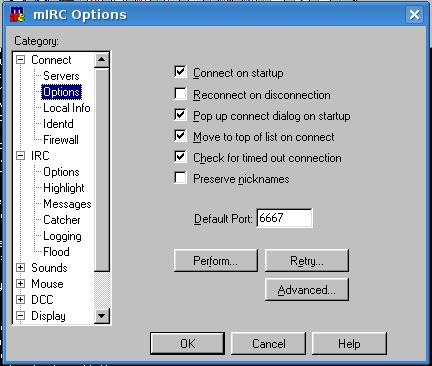432x366 pixels.
Task: Select Servers under Connect
Action: pos(61,76)
